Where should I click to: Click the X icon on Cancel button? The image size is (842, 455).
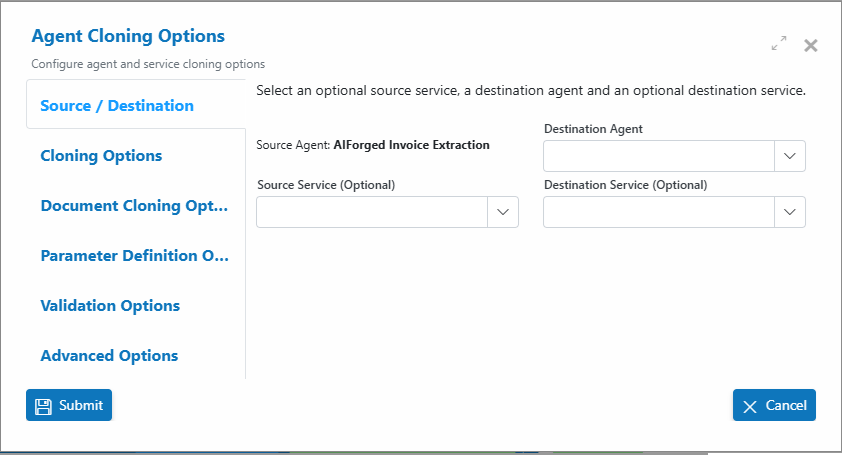point(750,407)
